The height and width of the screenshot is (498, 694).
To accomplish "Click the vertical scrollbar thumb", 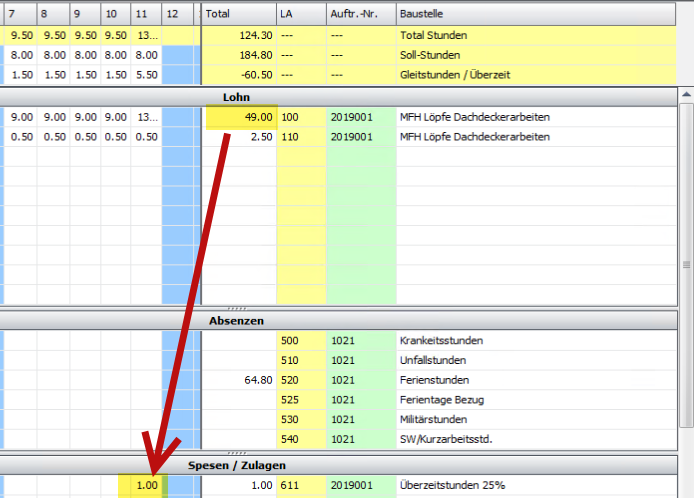I will [x=686, y=263].
